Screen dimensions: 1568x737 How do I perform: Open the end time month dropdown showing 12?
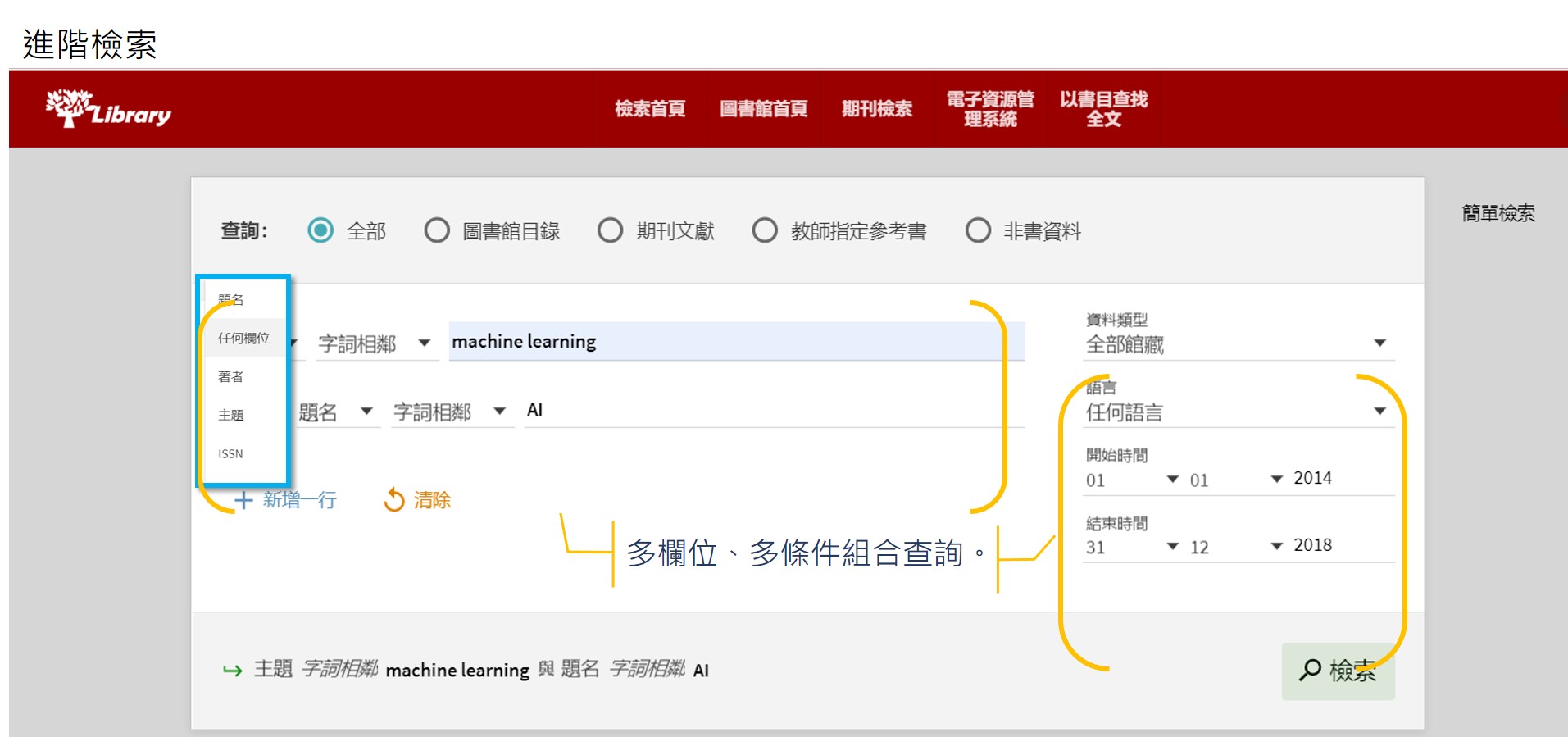tap(1235, 547)
